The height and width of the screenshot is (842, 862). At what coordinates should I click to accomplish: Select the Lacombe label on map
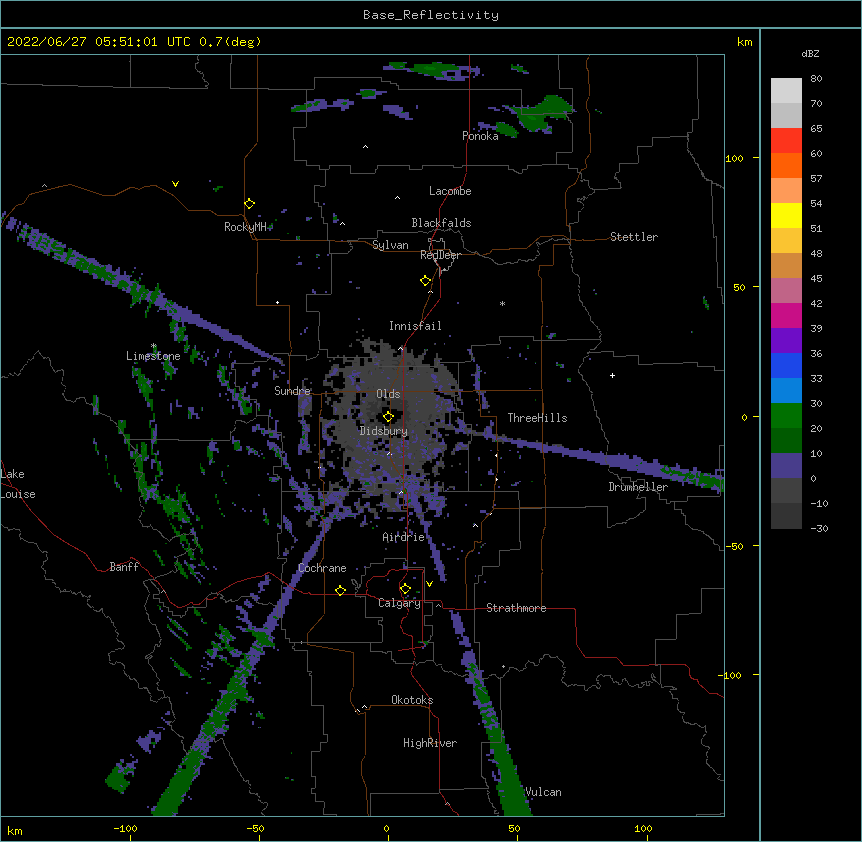coord(450,191)
